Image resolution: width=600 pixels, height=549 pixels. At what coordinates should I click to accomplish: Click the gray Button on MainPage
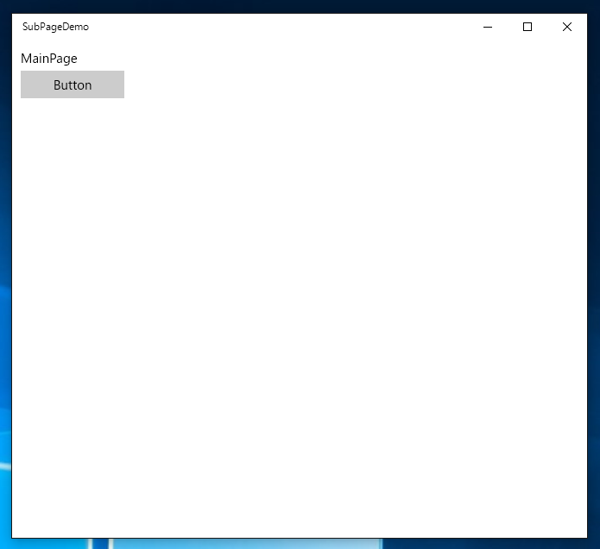click(72, 85)
